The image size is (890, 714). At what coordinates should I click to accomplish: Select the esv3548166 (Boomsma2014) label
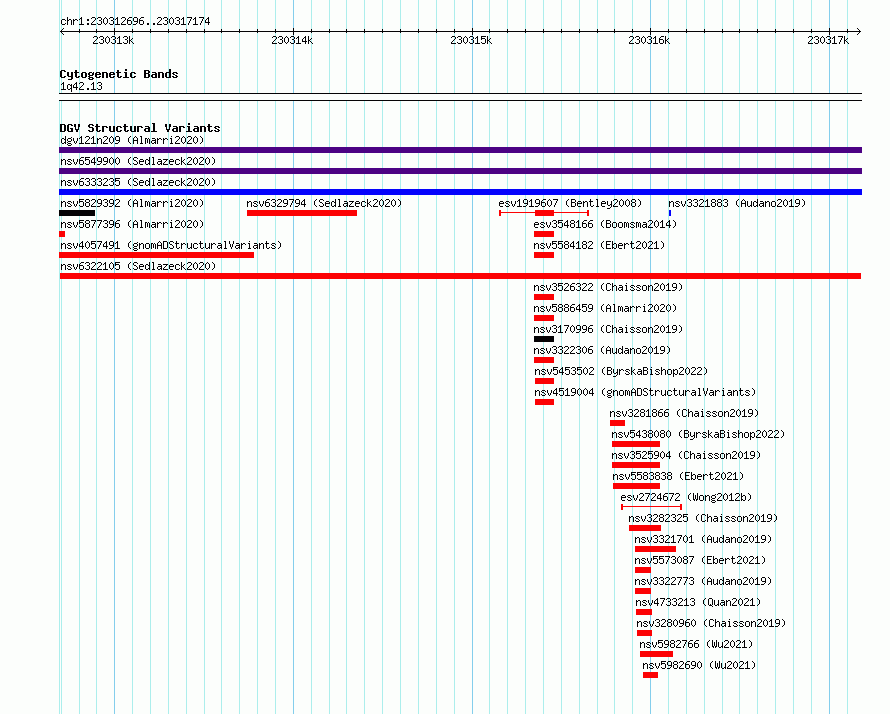coord(605,224)
